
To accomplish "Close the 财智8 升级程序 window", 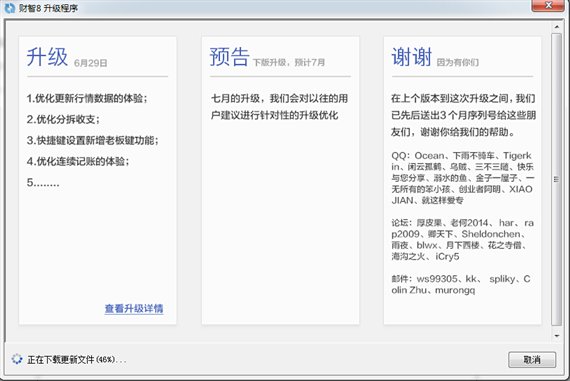I will point(548,5).
